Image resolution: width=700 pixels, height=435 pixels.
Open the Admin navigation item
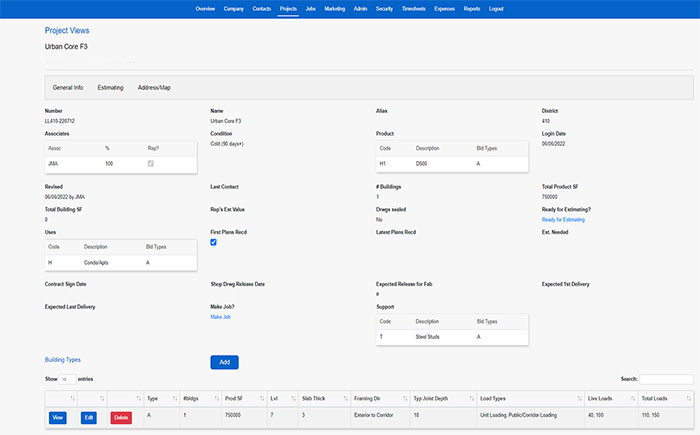coord(360,8)
